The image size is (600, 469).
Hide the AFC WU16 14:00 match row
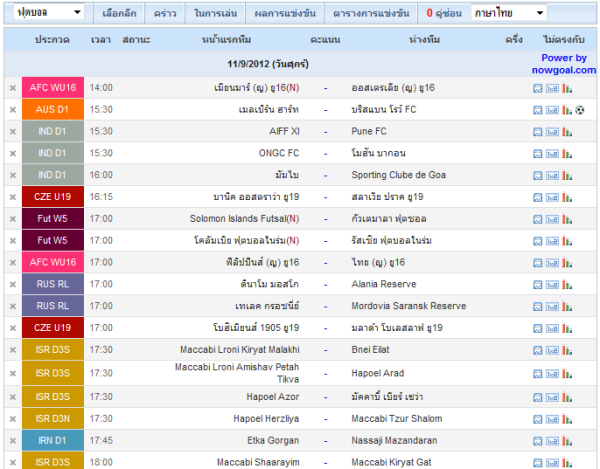click(13, 88)
